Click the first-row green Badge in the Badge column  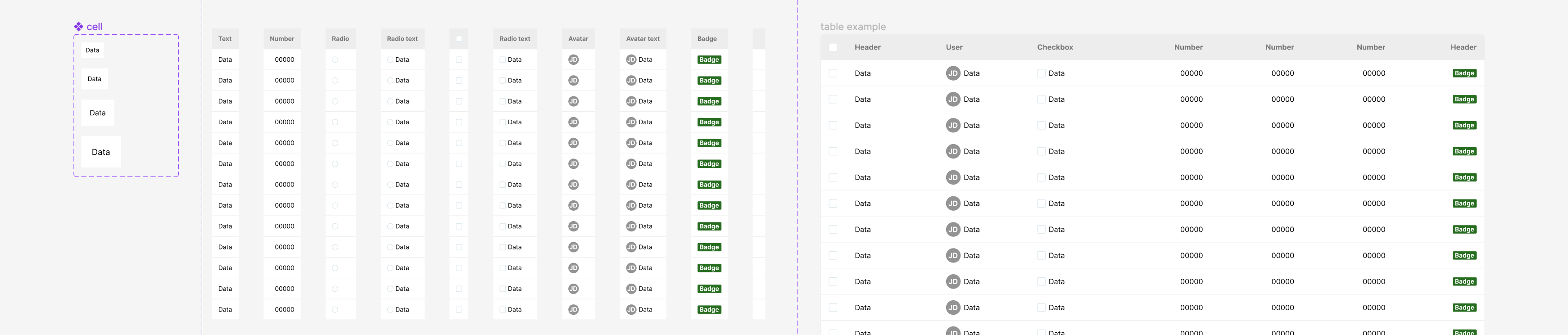(x=709, y=60)
